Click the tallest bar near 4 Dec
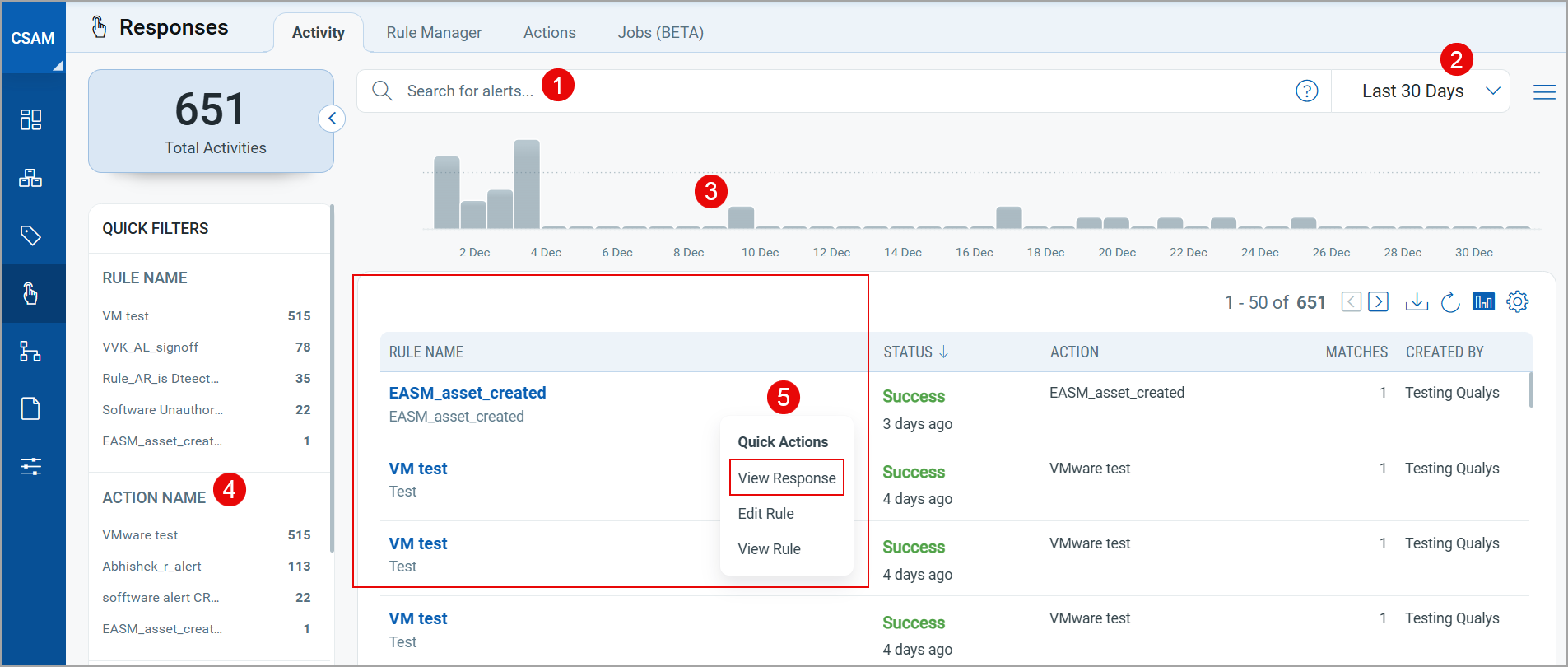The width and height of the screenshot is (1568, 667). (x=527, y=184)
